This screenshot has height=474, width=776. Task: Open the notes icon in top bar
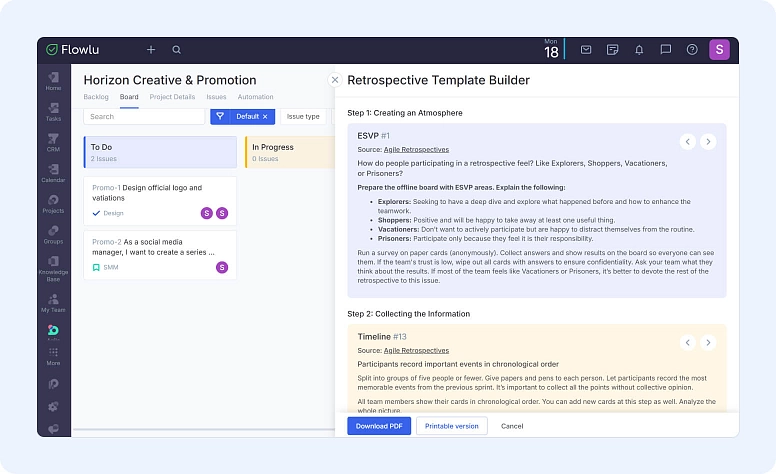coord(612,49)
